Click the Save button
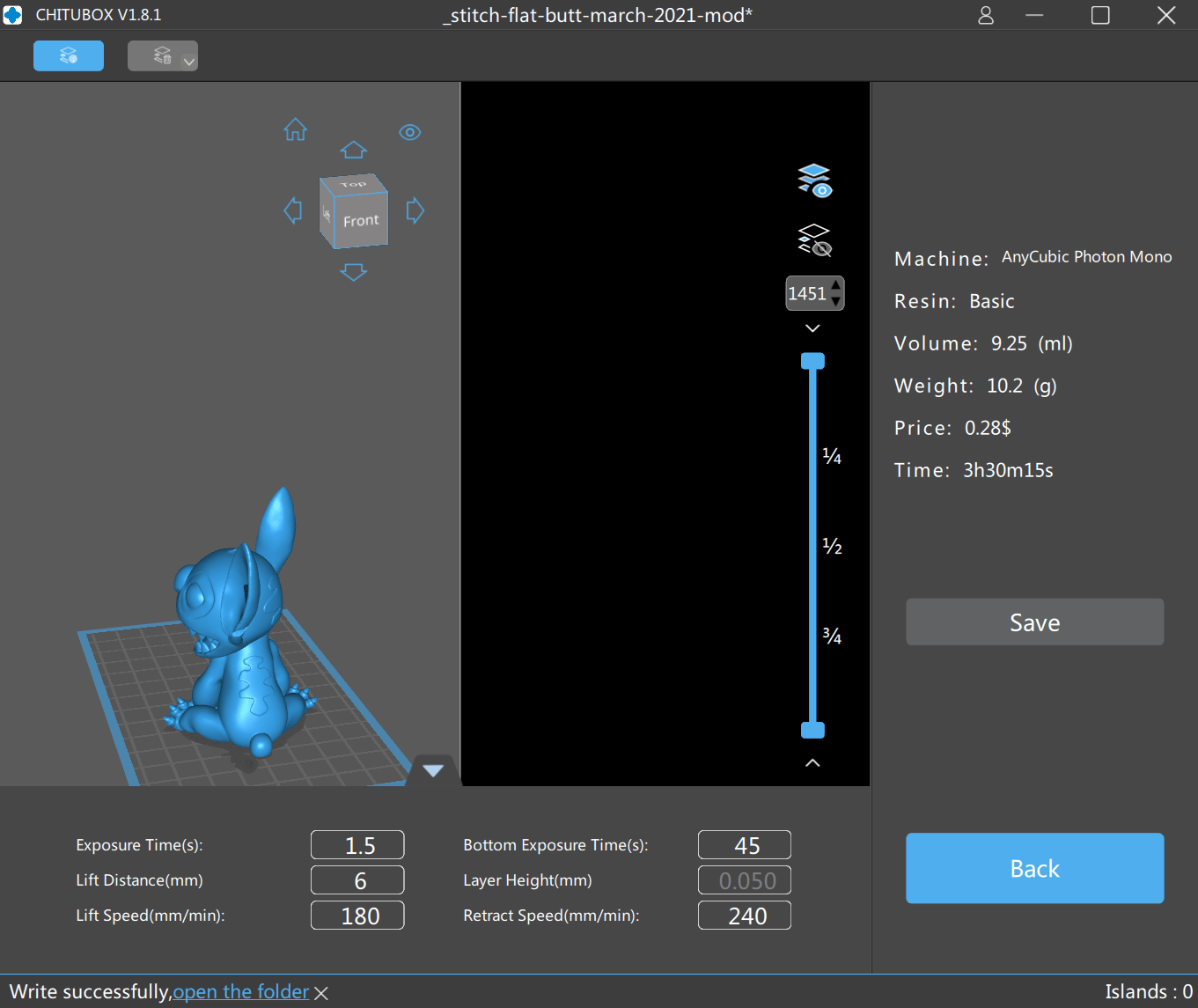Image resolution: width=1198 pixels, height=1008 pixels. point(1034,622)
